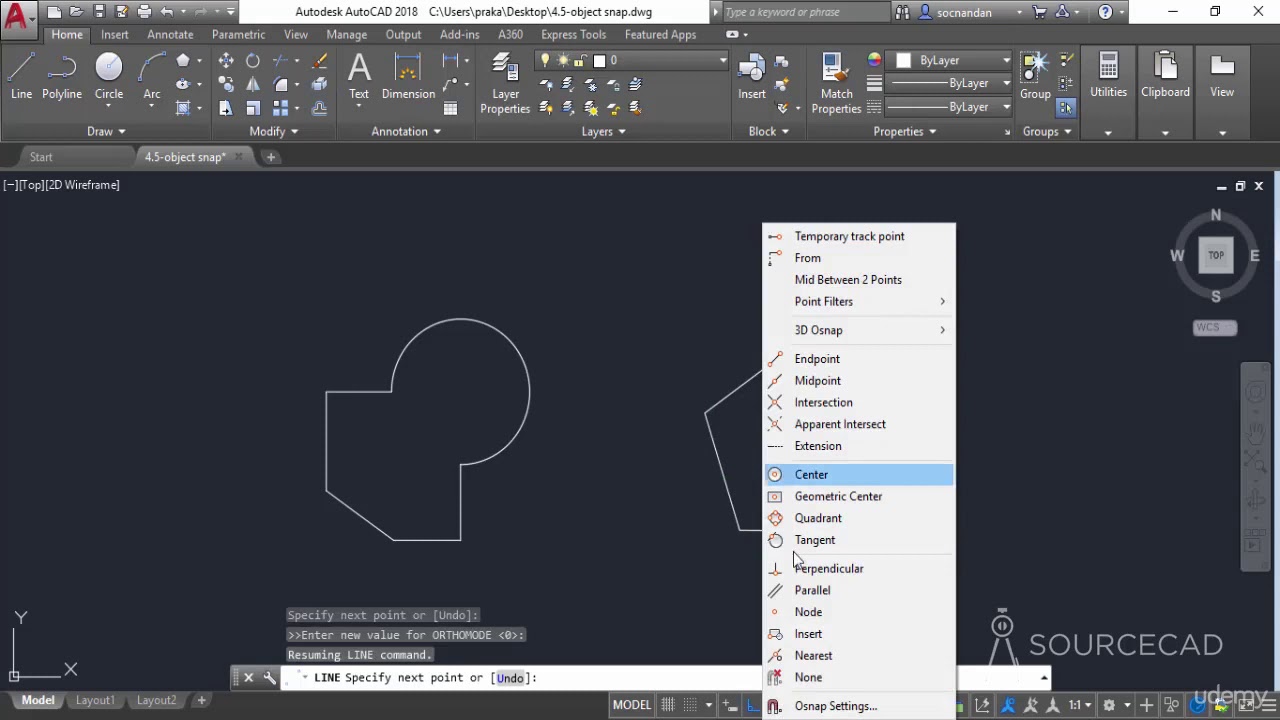
Task: Toggle grid display in status bar
Action: coord(668,705)
